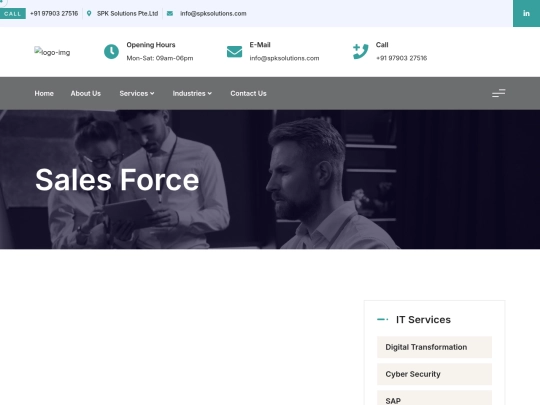Click top bar phone number +91 97903 27516
540x405 pixels.
[x=54, y=13]
